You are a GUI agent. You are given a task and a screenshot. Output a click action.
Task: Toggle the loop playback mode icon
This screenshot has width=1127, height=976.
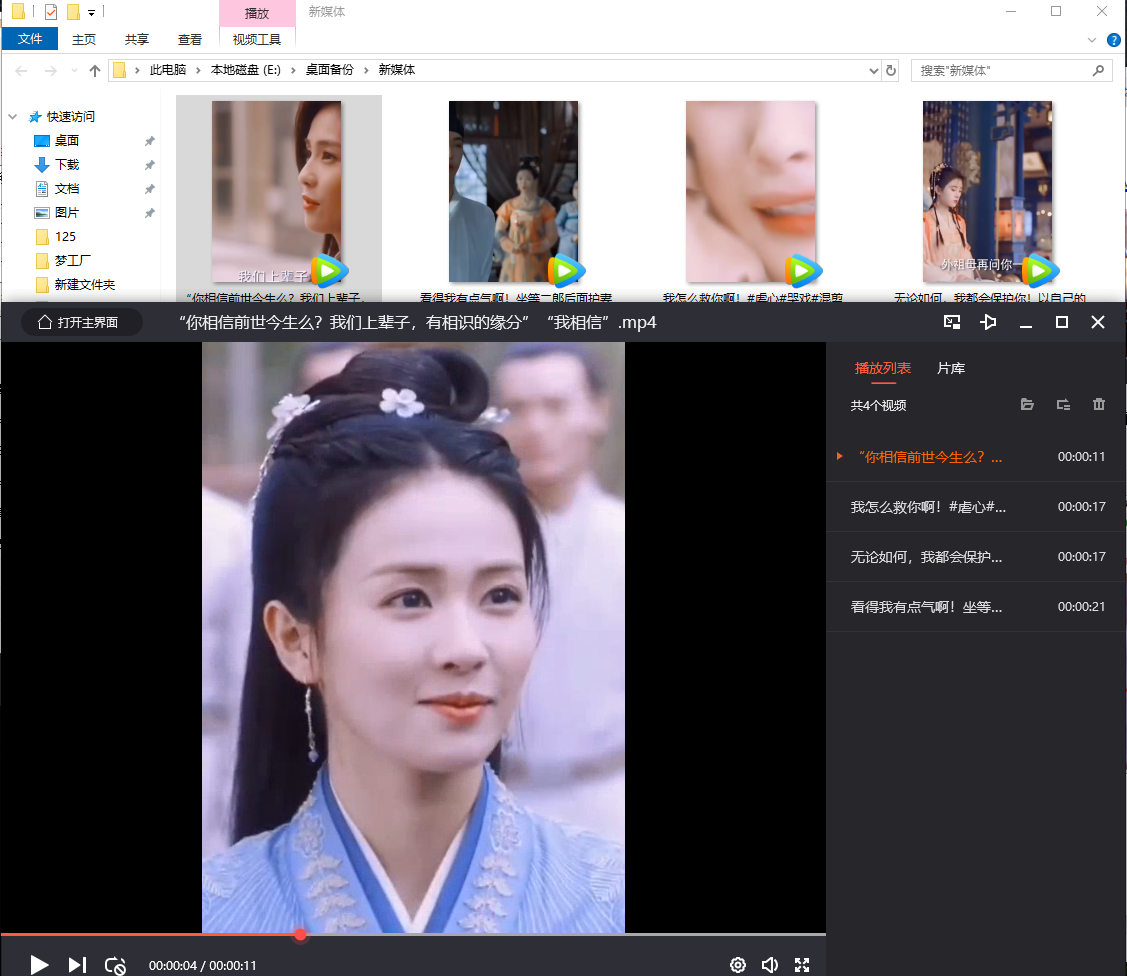click(115, 965)
